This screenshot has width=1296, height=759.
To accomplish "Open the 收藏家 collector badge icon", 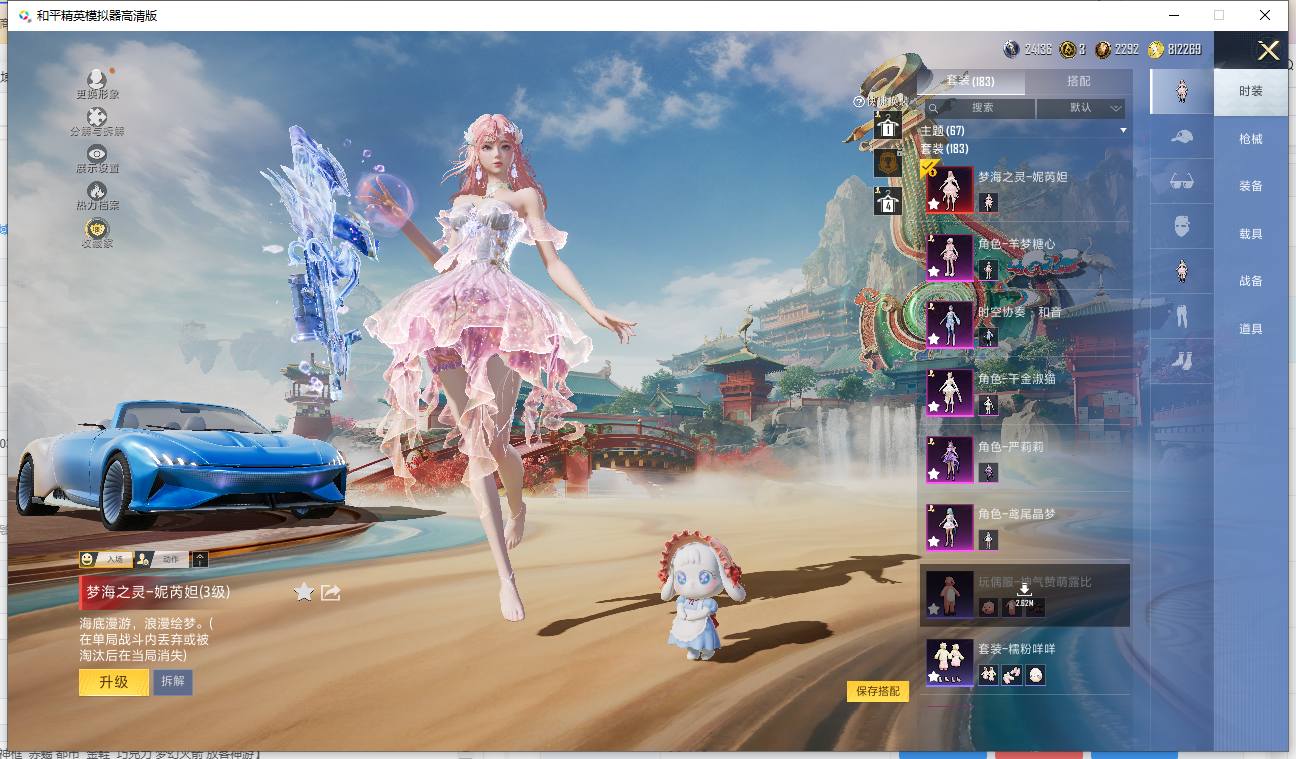I will coord(97,229).
